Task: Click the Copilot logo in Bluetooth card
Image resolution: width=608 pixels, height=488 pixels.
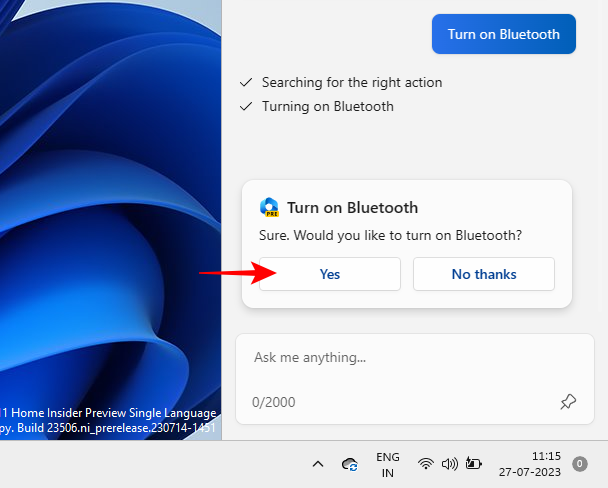Action: point(269,208)
